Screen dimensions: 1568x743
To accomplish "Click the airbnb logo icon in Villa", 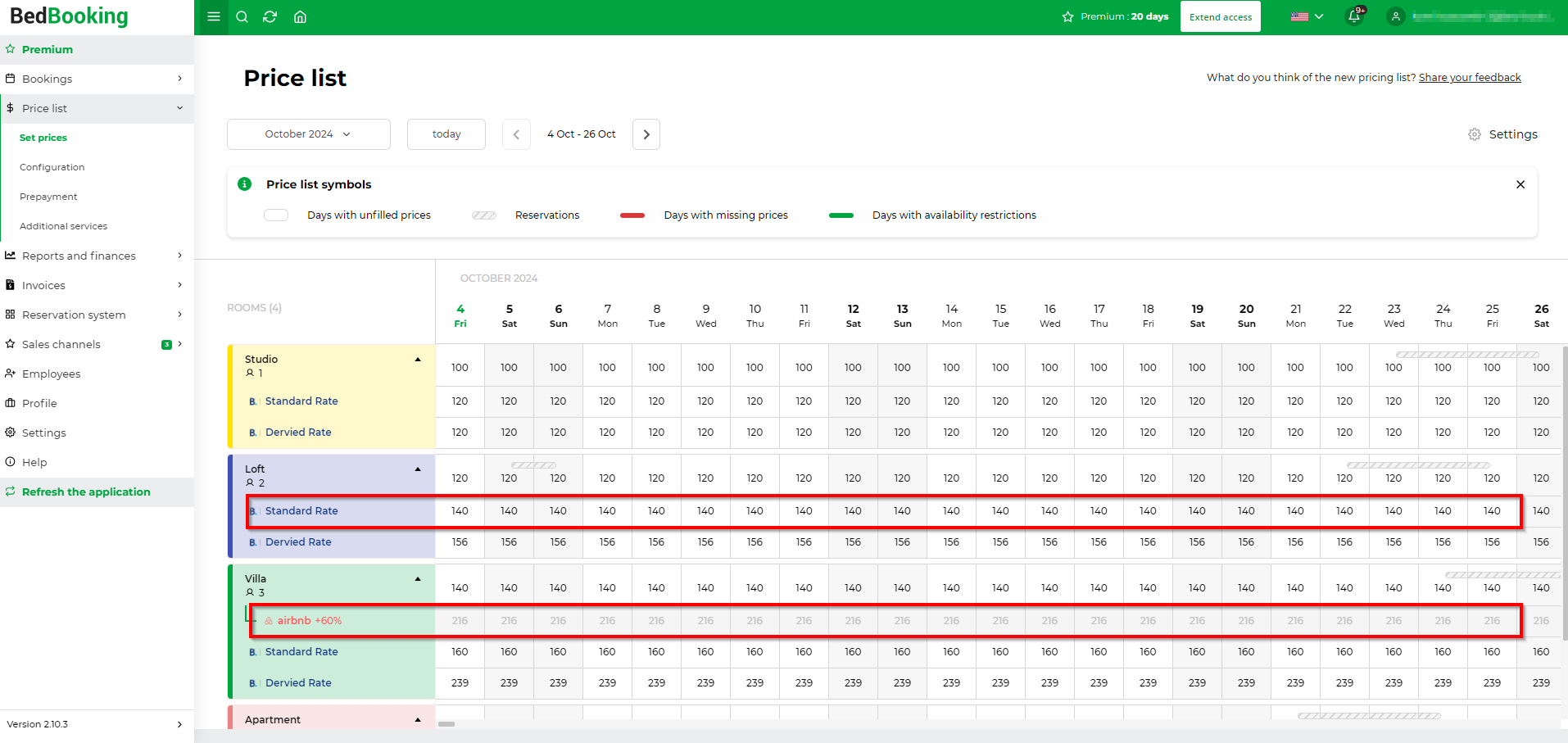I will 268,621.
